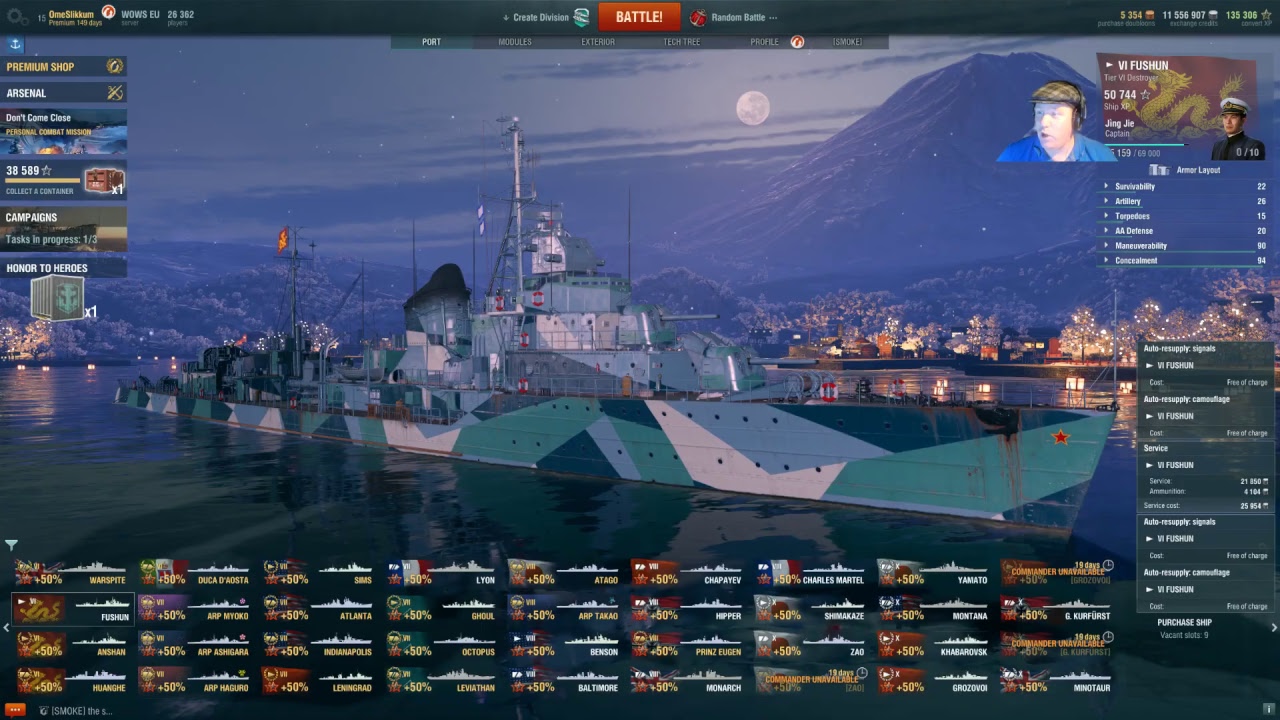Open the Honor to Heroes container
Image resolution: width=1280 pixels, height=720 pixels.
[57, 298]
